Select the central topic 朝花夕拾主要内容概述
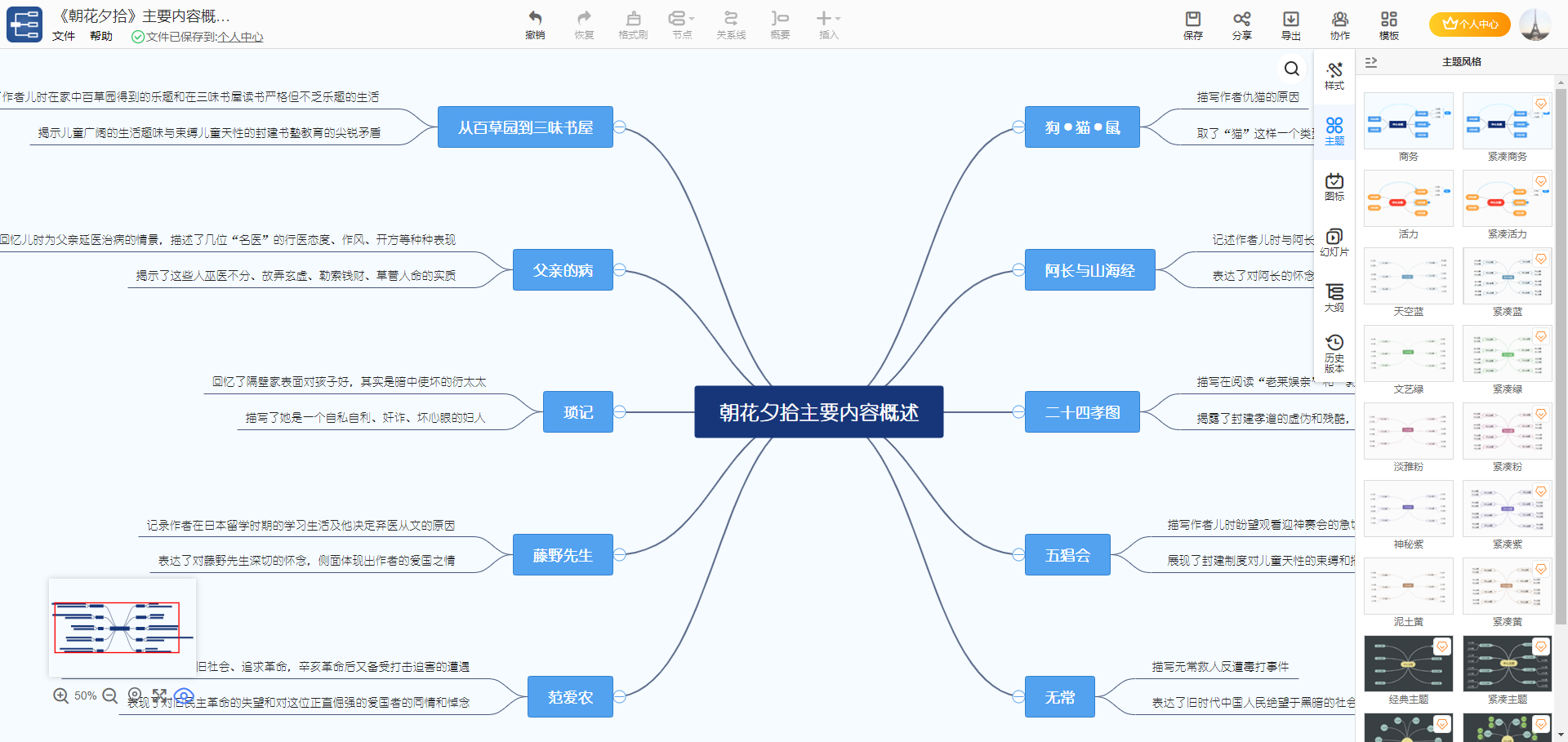Viewport: 1568px width, 742px height. point(819,411)
